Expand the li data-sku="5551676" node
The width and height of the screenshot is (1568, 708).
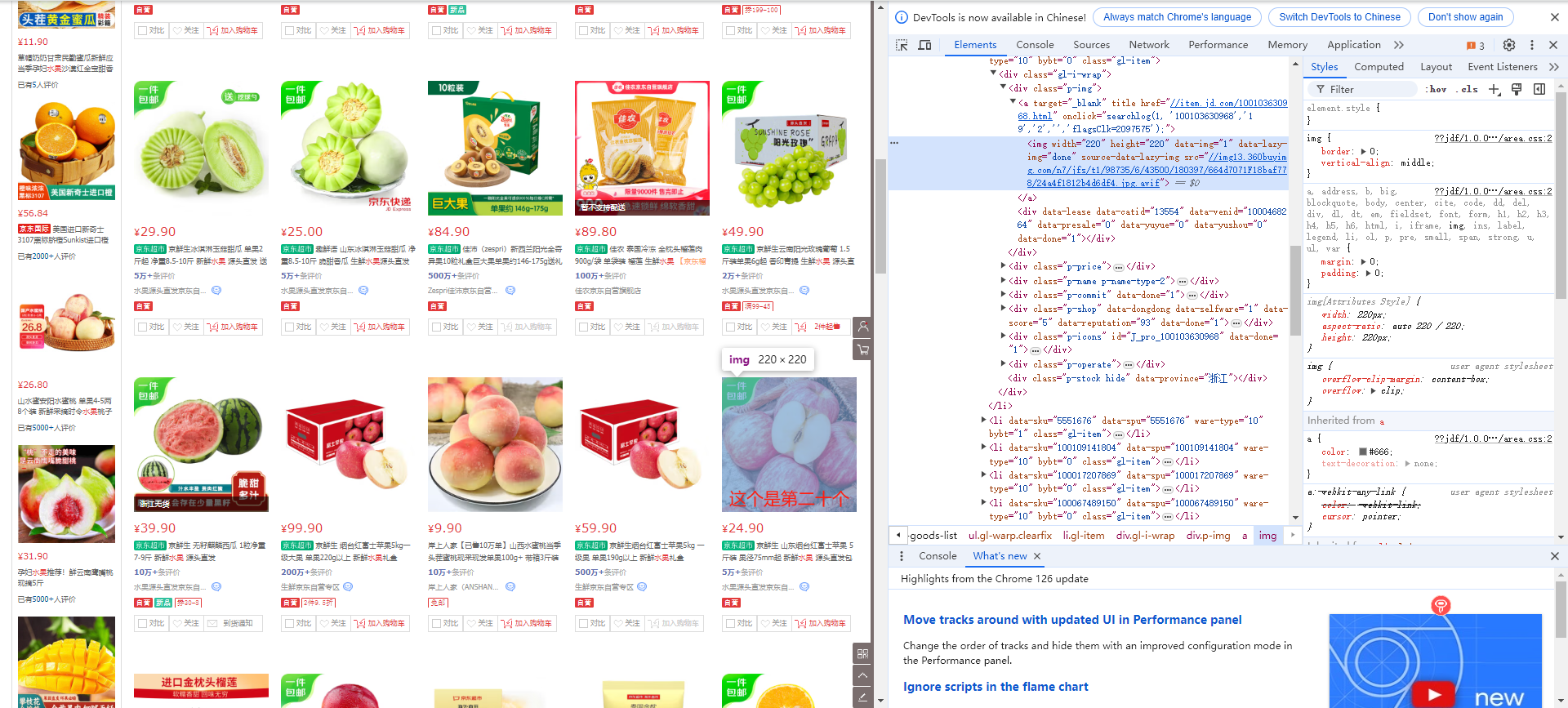click(984, 420)
